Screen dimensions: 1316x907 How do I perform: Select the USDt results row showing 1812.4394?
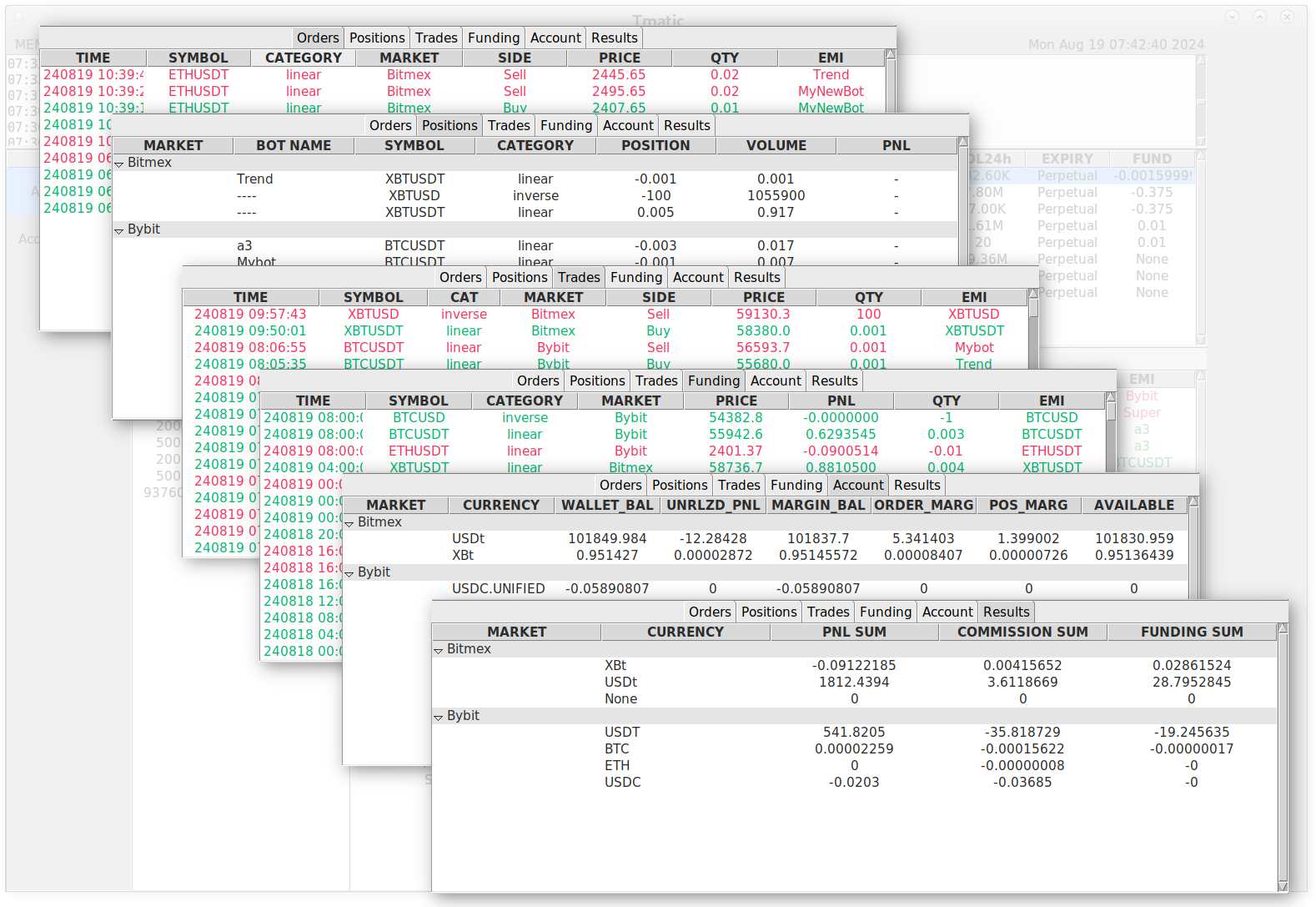click(855, 682)
